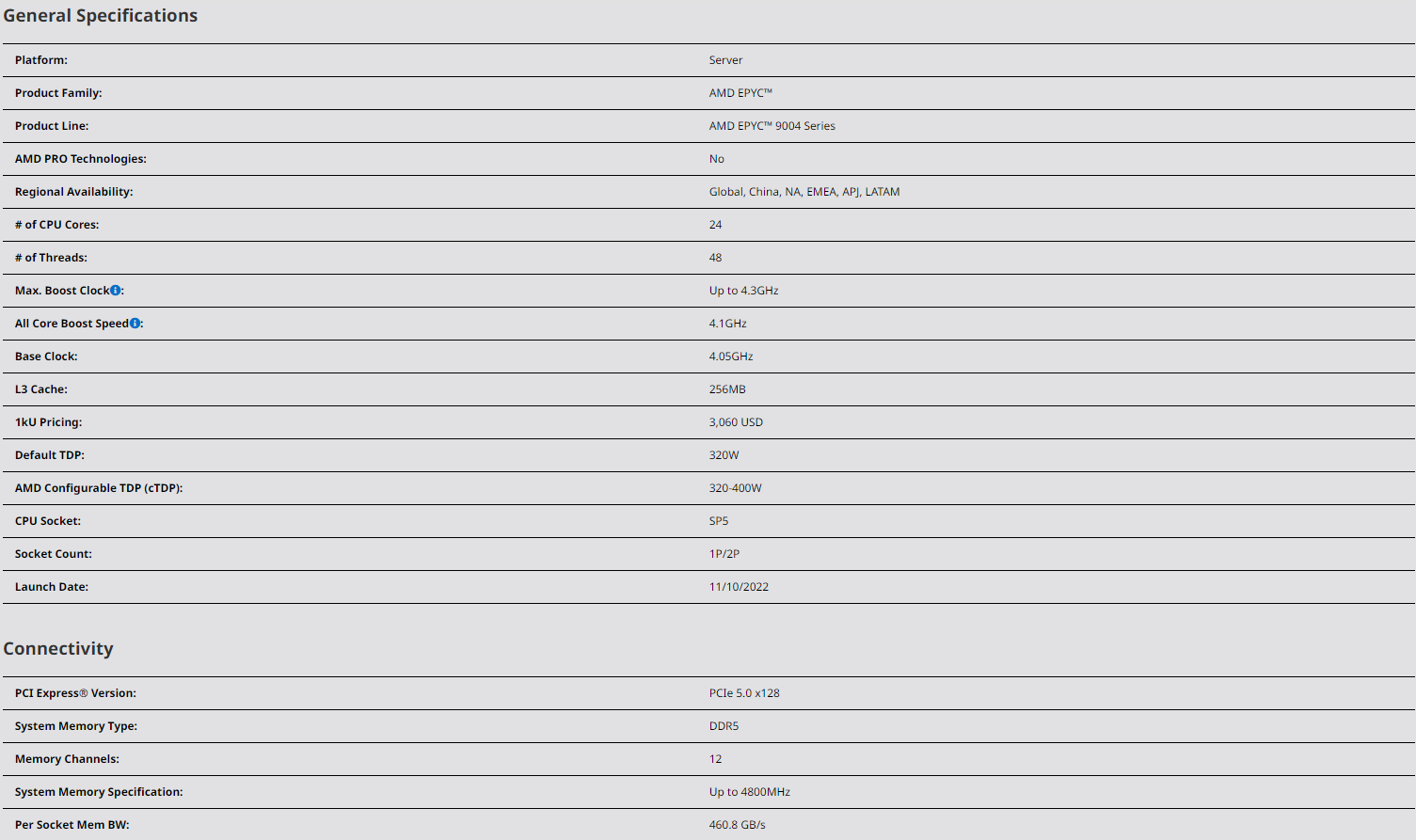Click the General Specifications heading

point(101,16)
